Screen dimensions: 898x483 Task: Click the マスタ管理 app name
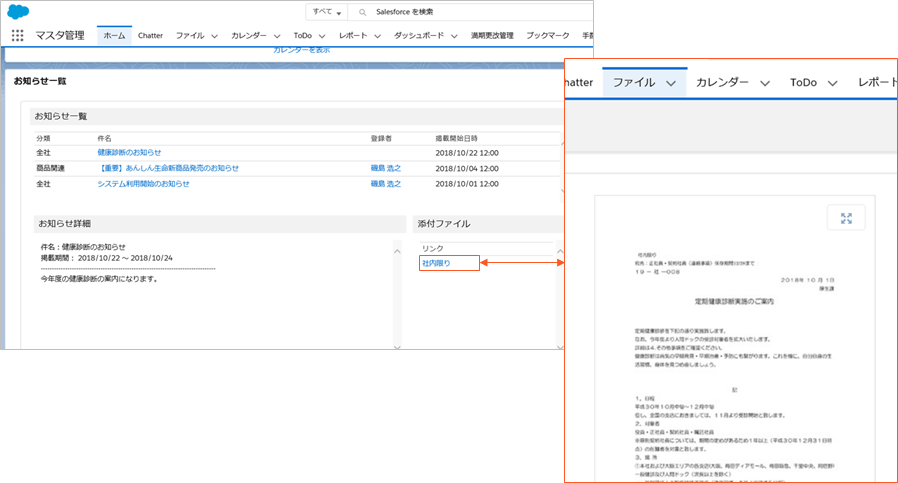coord(60,36)
